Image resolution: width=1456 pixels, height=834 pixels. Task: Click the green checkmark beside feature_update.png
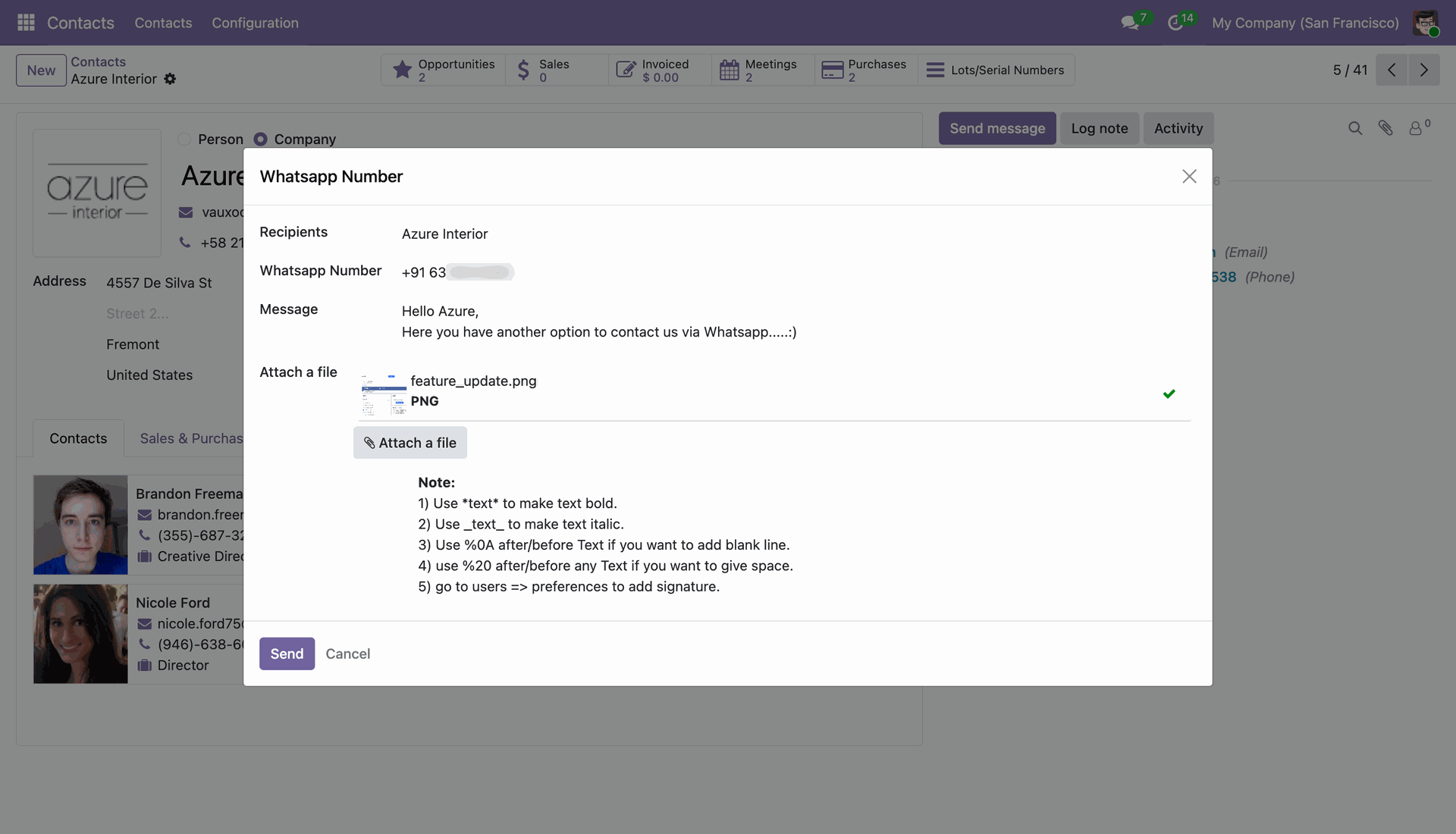click(x=1169, y=393)
